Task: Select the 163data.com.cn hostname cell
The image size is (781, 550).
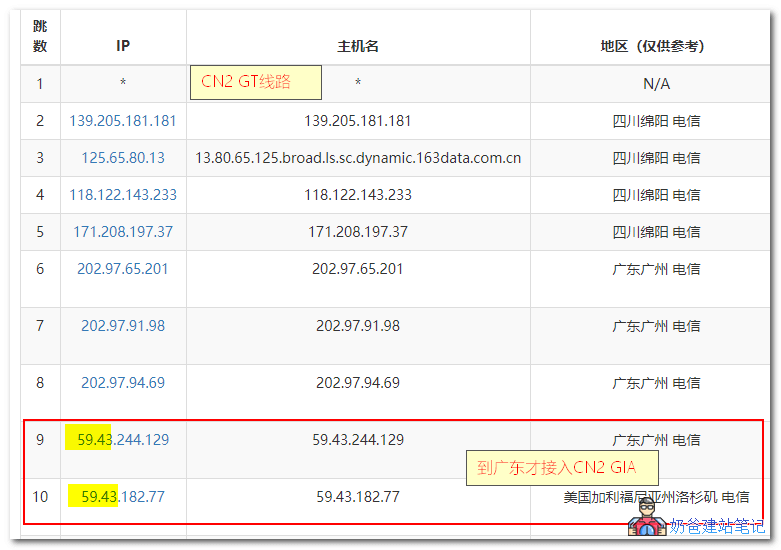Action: 358,158
